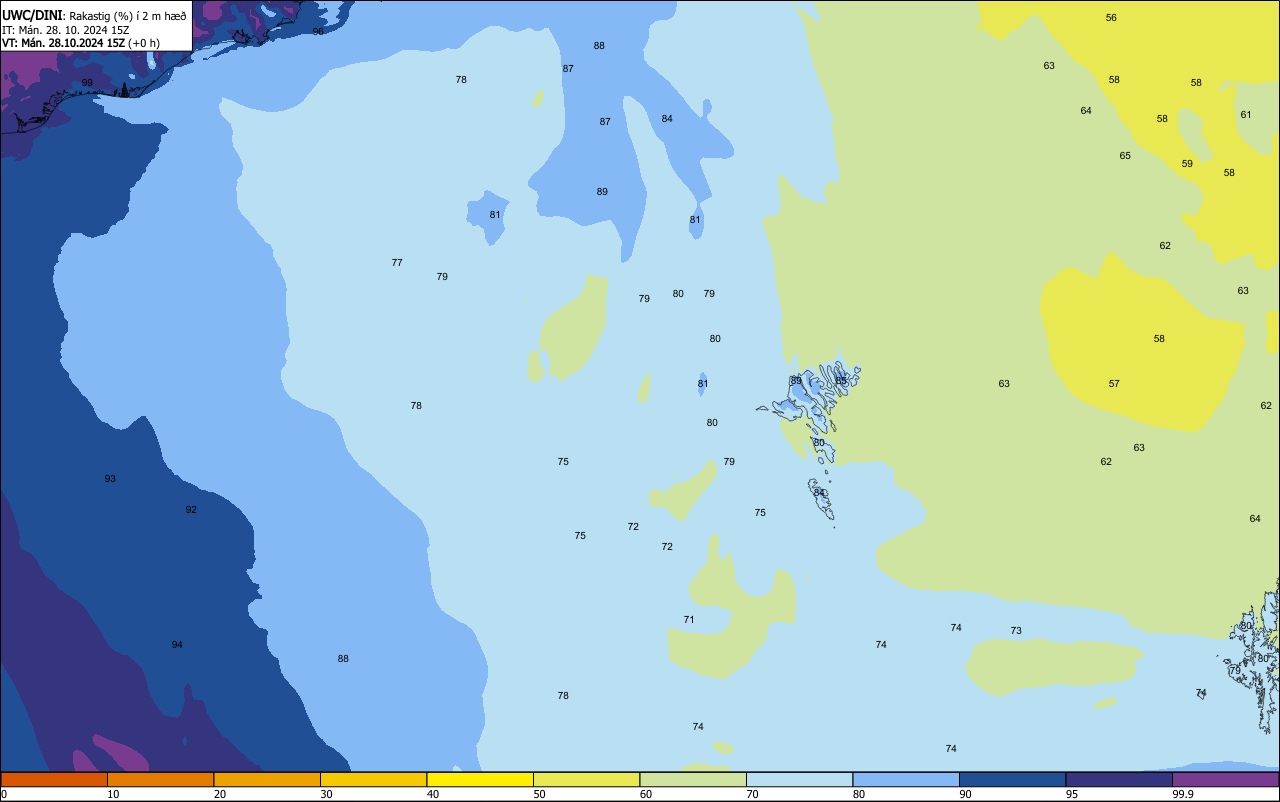Select the orange 10–20 legend color block
Viewport: 1280px width, 802px height.
pos(160,779)
